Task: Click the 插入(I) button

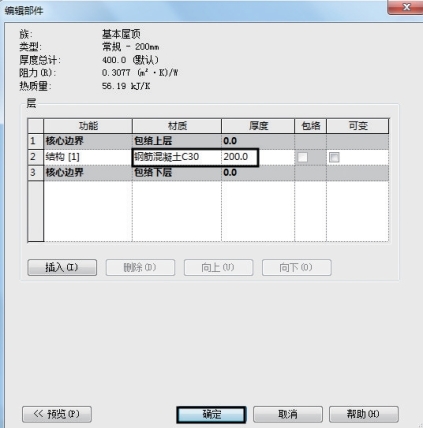Action: coord(62,267)
